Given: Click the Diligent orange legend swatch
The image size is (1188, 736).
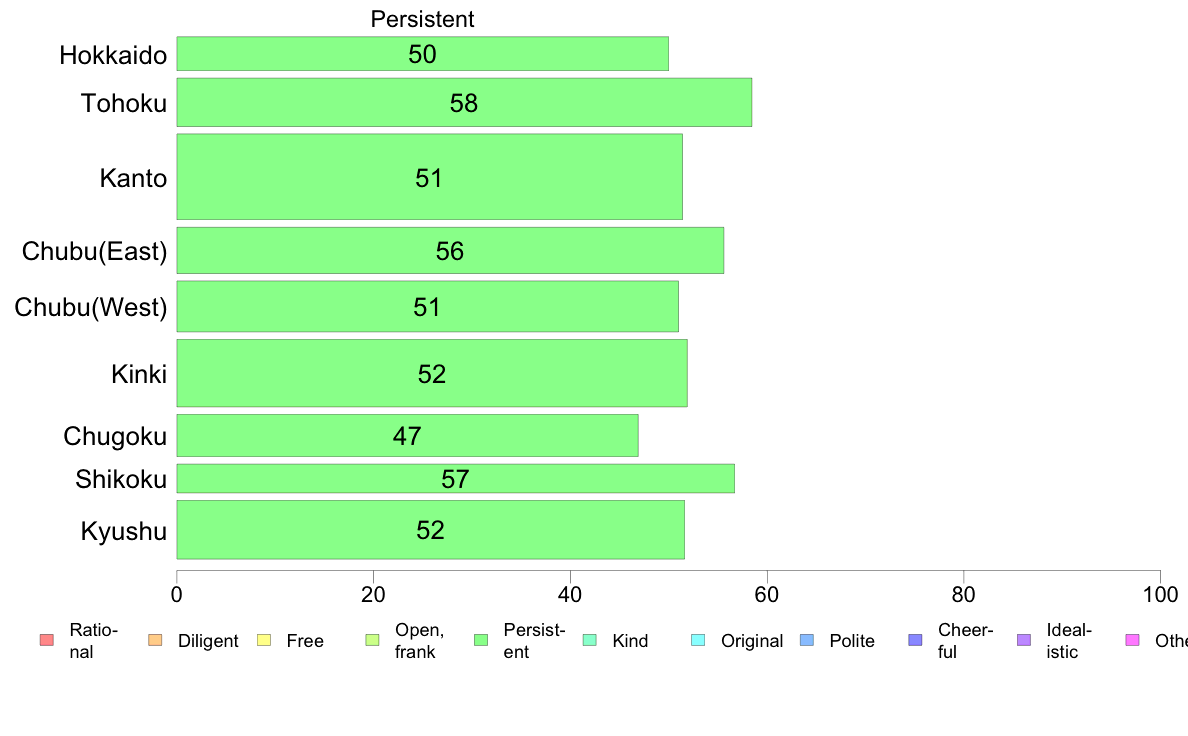Looking at the screenshot, I should tap(155, 640).
